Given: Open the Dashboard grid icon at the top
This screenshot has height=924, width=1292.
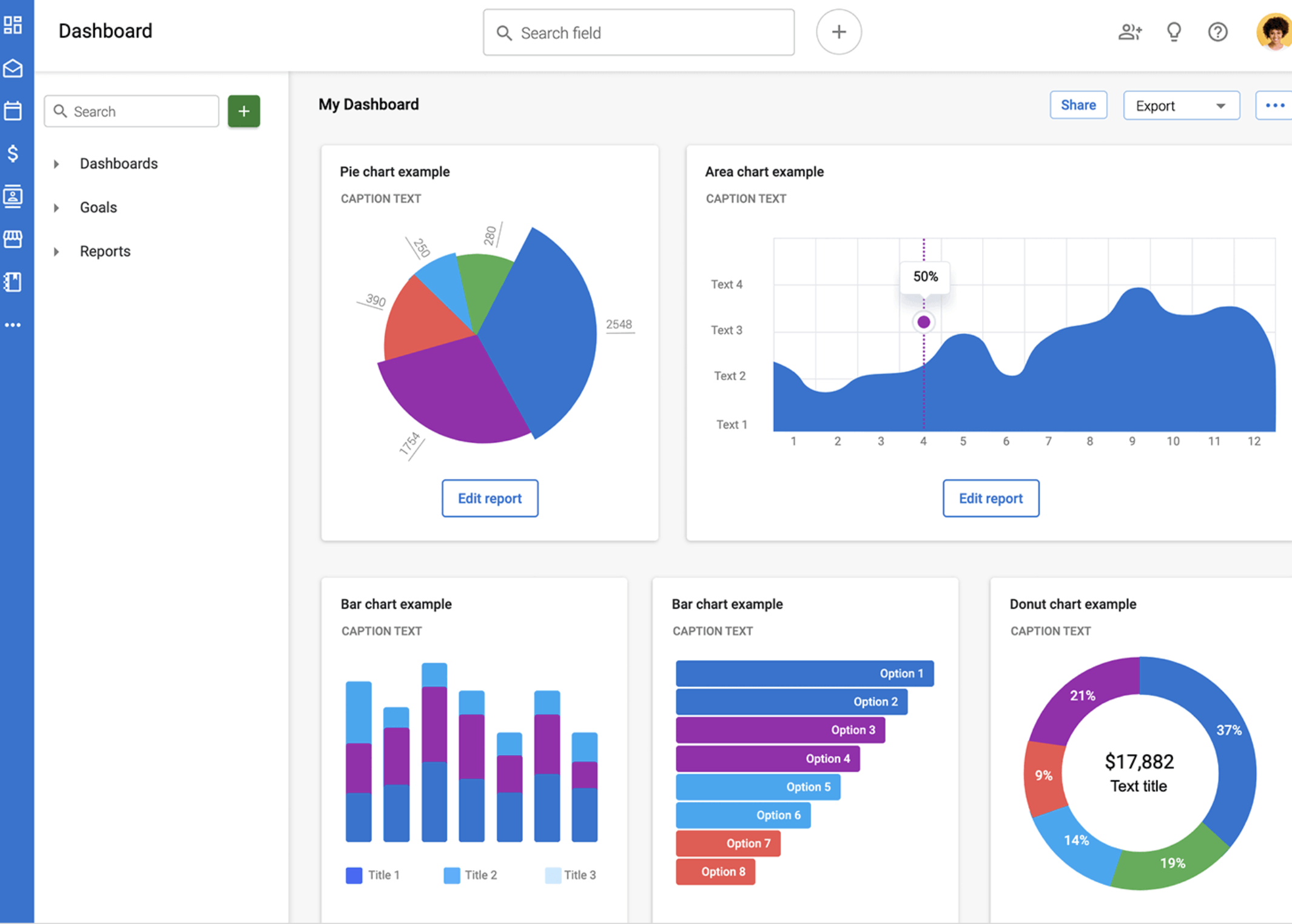Looking at the screenshot, I should (x=13, y=25).
